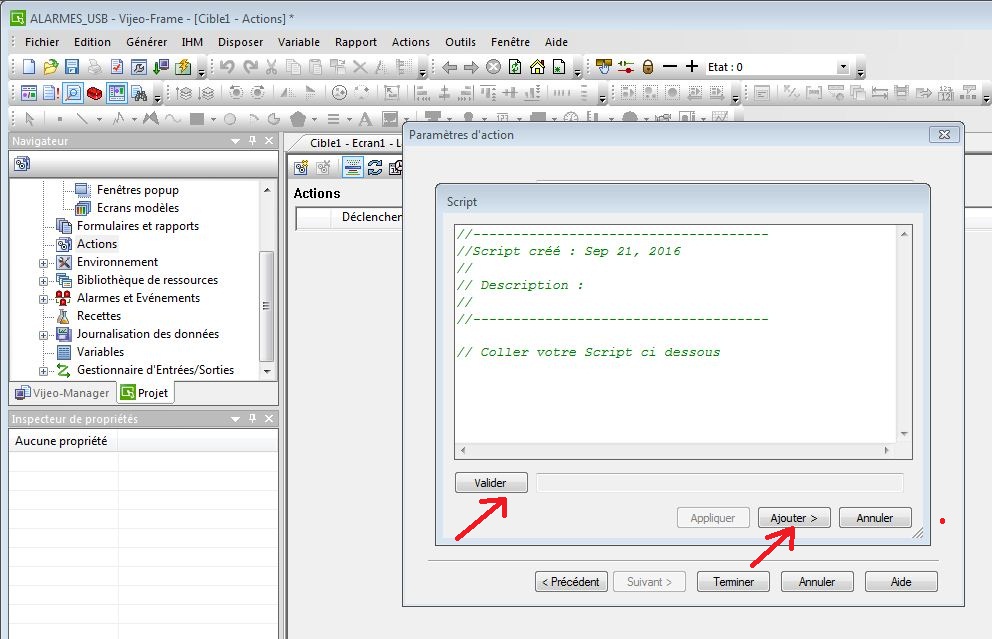
Task: Click the Save floppy disk toolbar icon
Action: point(72,67)
